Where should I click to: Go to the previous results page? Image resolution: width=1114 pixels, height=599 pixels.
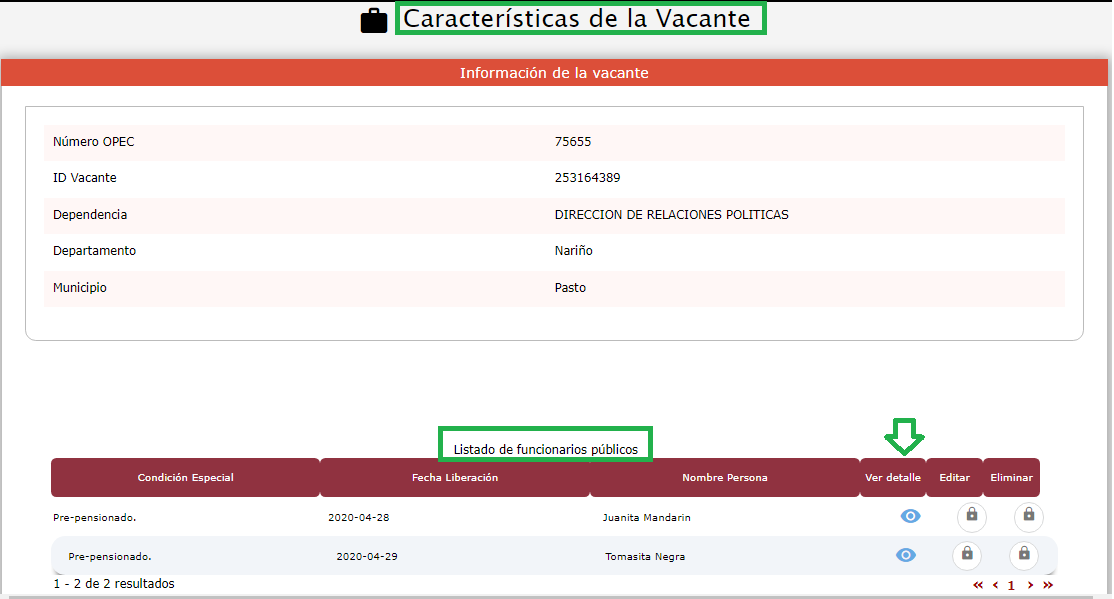coord(995,585)
